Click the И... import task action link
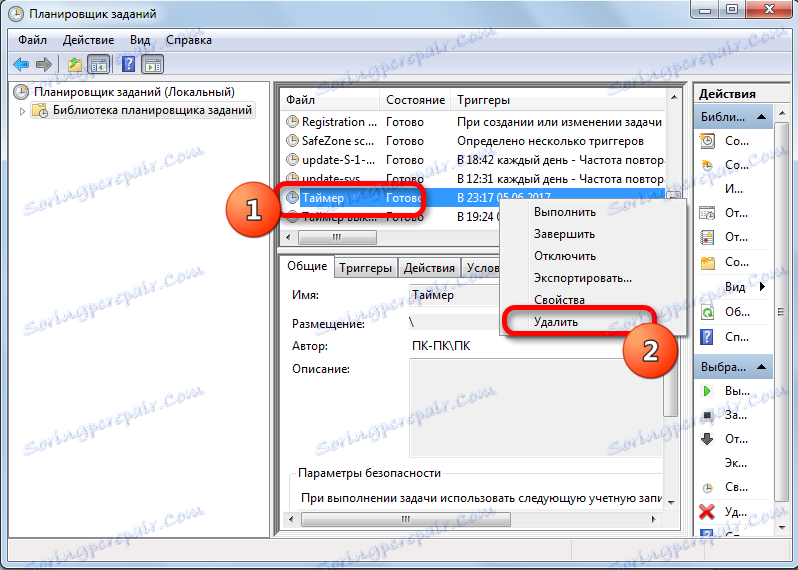This screenshot has width=798, height=570. (734, 189)
